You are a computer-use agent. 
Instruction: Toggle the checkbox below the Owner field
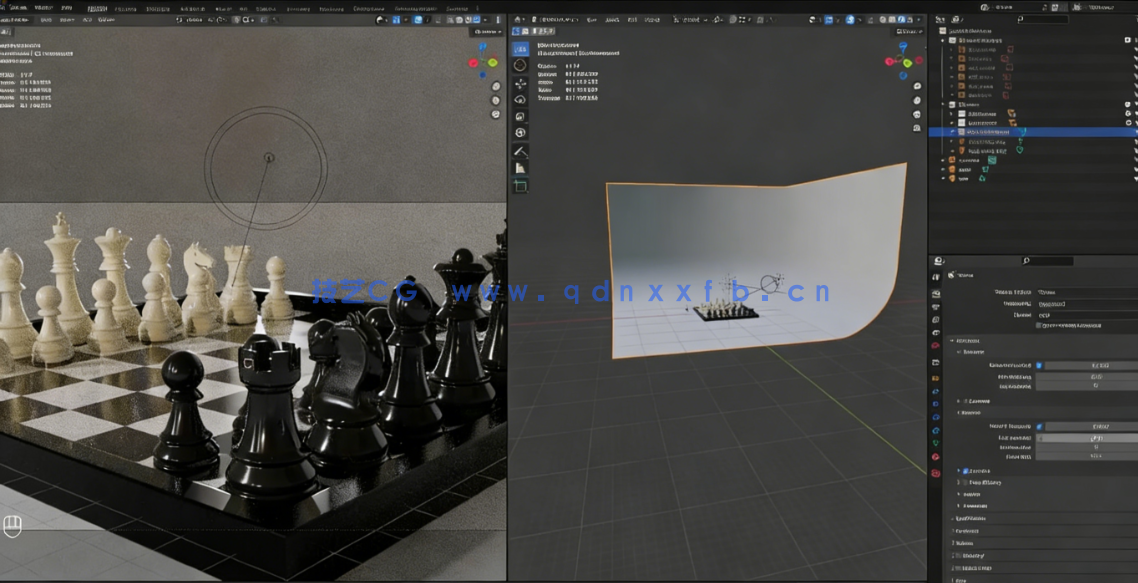[x=1039, y=325]
